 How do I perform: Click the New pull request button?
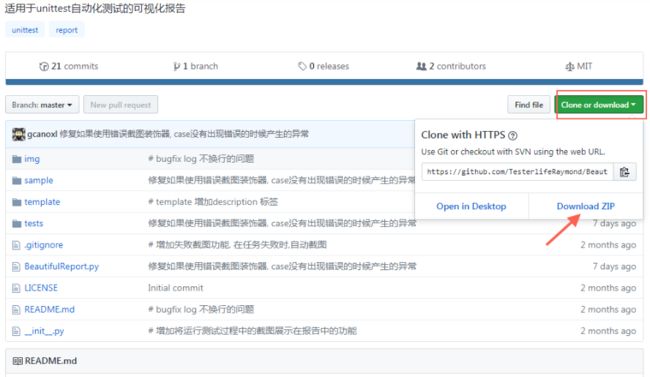[x=121, y=105]
